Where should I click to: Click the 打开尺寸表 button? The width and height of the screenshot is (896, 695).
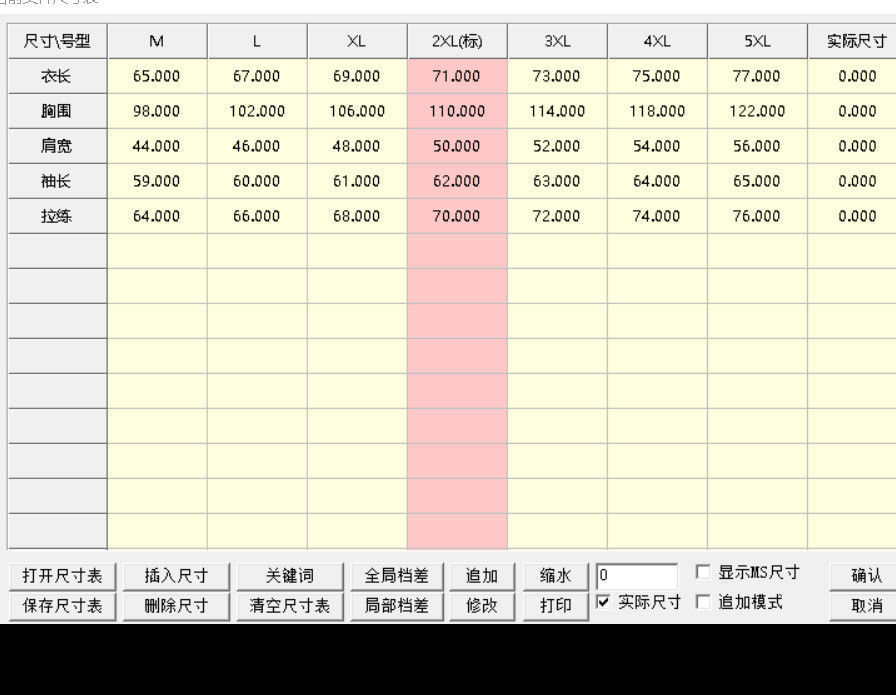pos(61,575)
